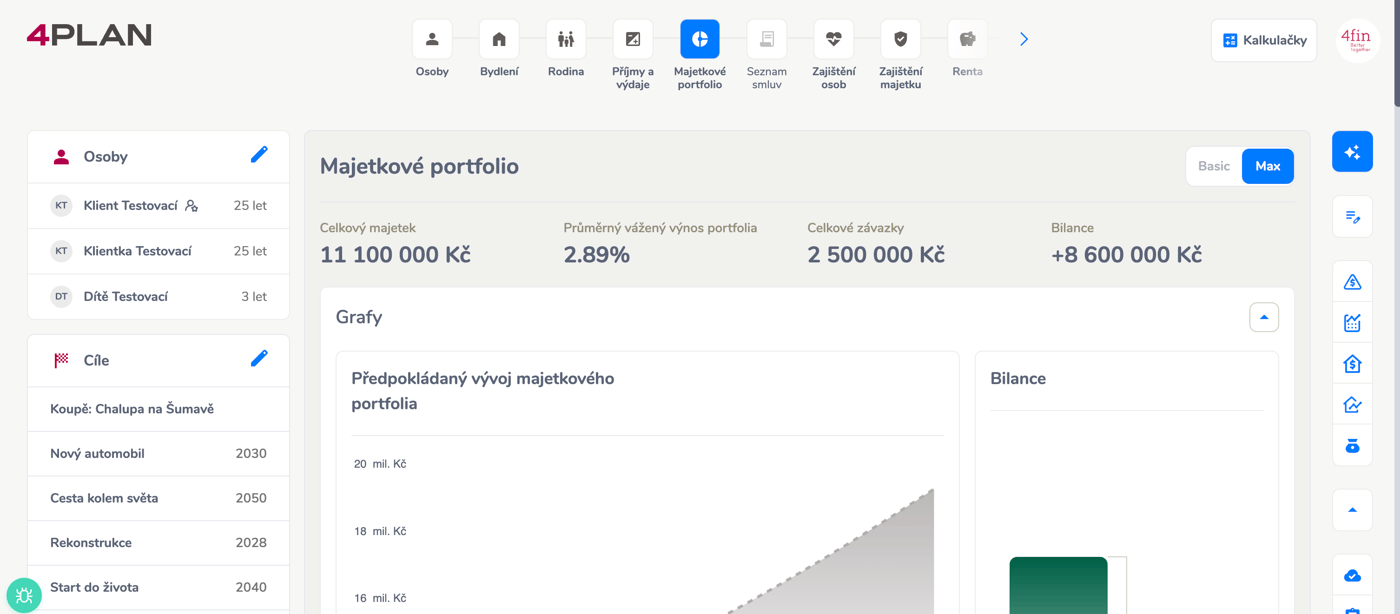The image size is (1400, 614).
Task: Select Klientka Testovací in persons list
Action: click(x=137, y=251)
